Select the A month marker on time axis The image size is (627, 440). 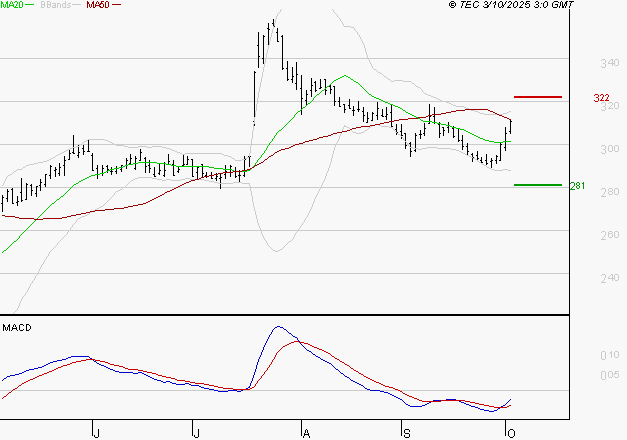coord(305,432)
